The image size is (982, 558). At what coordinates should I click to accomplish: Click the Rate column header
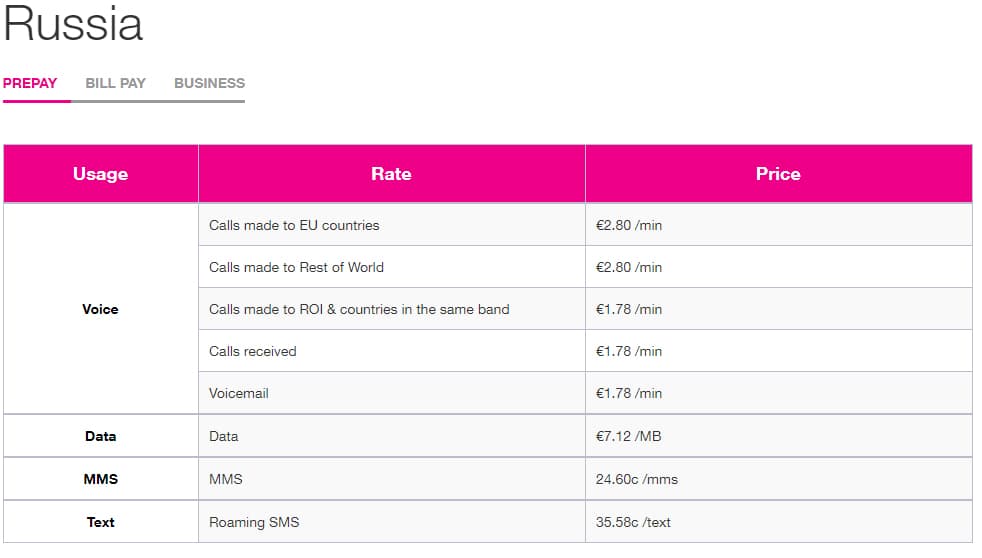[x=391, y=174]
